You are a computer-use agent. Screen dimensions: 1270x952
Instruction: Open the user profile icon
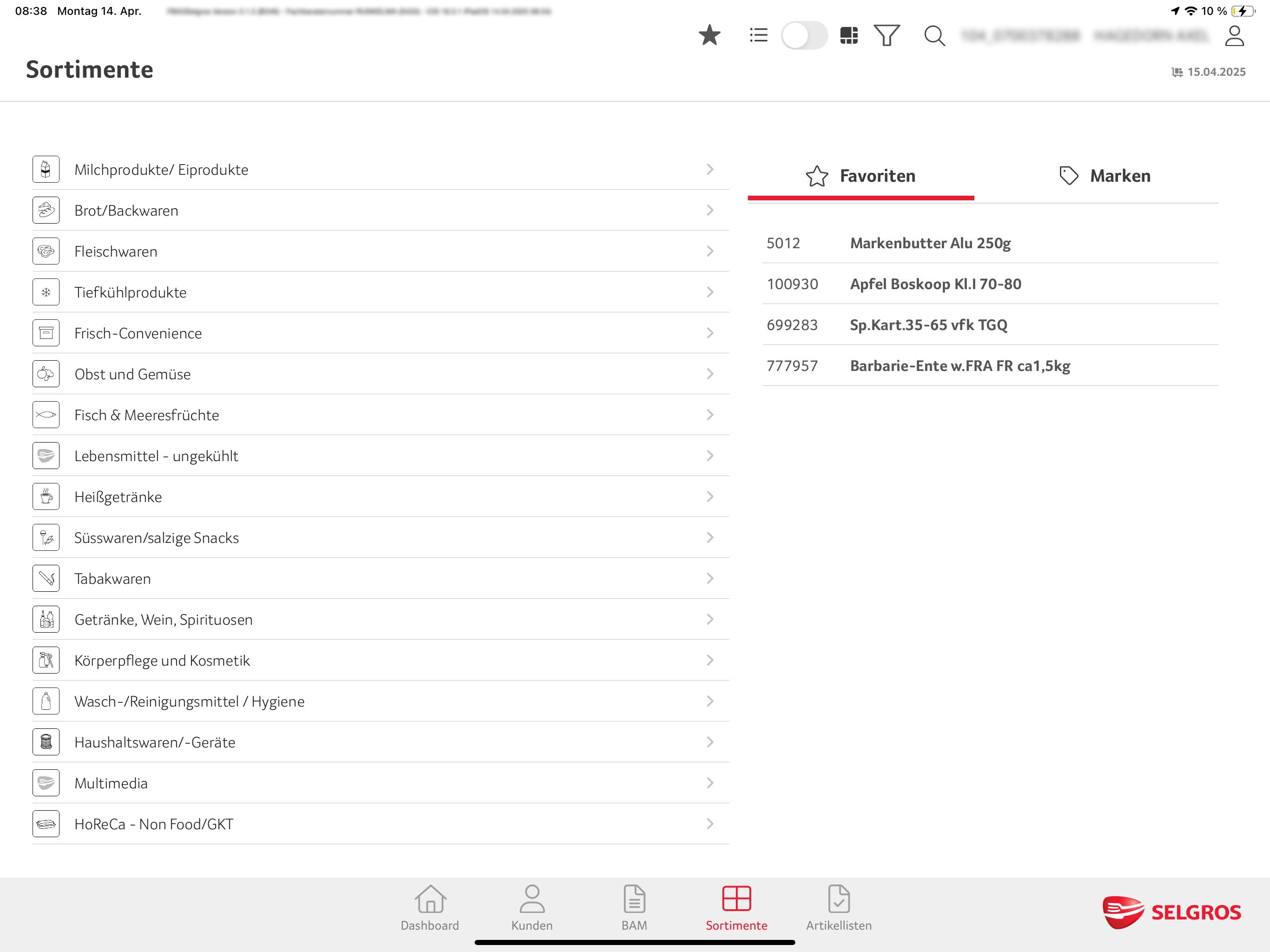pos(1234,36)
